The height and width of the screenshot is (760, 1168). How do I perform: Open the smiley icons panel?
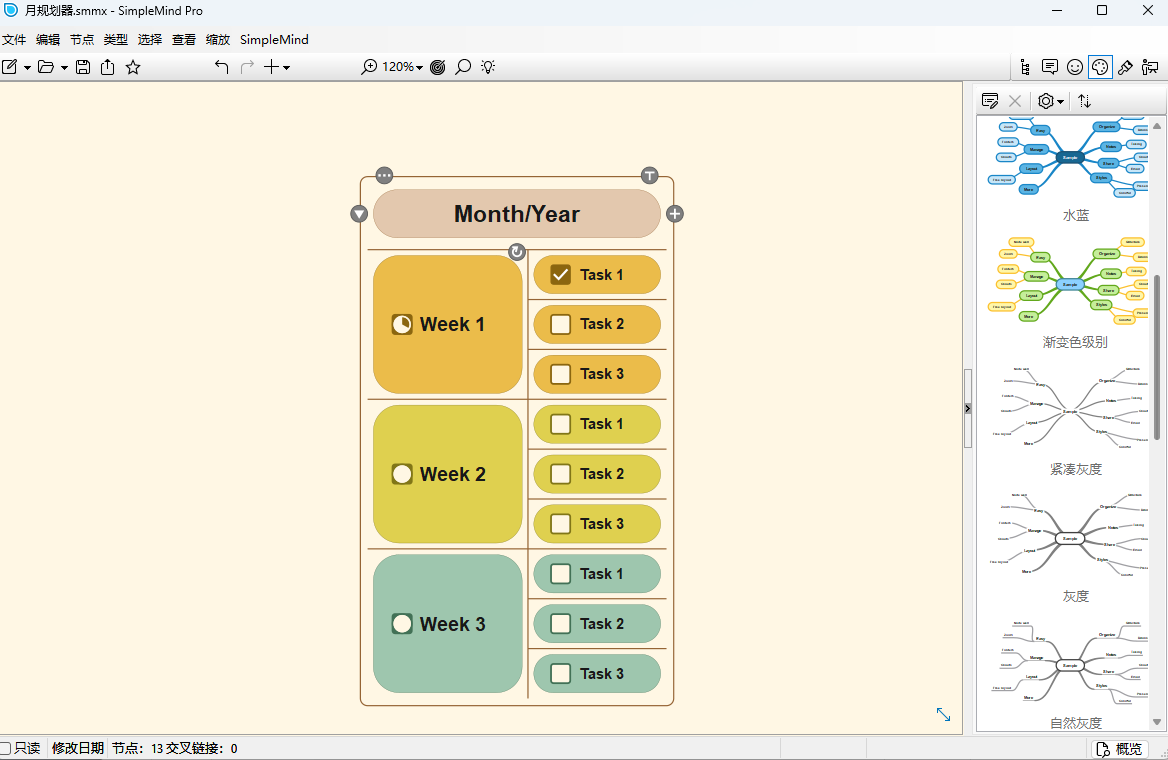pyautogui.click(x=1075, y=67)
